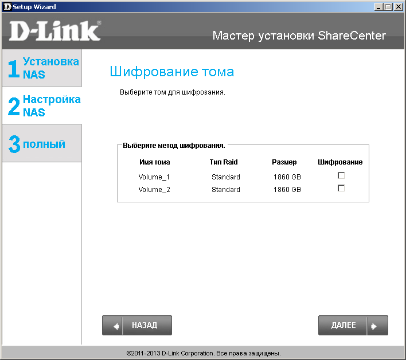The height and width of the screenshot is (360, 406).
Task: Click the Имя тома column header
Action: pyautogui.click(x=155, y=162)
